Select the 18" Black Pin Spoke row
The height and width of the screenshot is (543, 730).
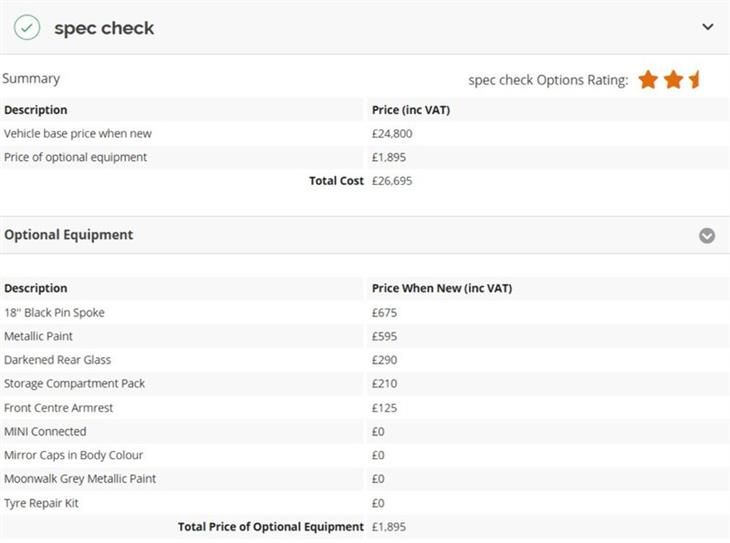[x=365, y=312]
